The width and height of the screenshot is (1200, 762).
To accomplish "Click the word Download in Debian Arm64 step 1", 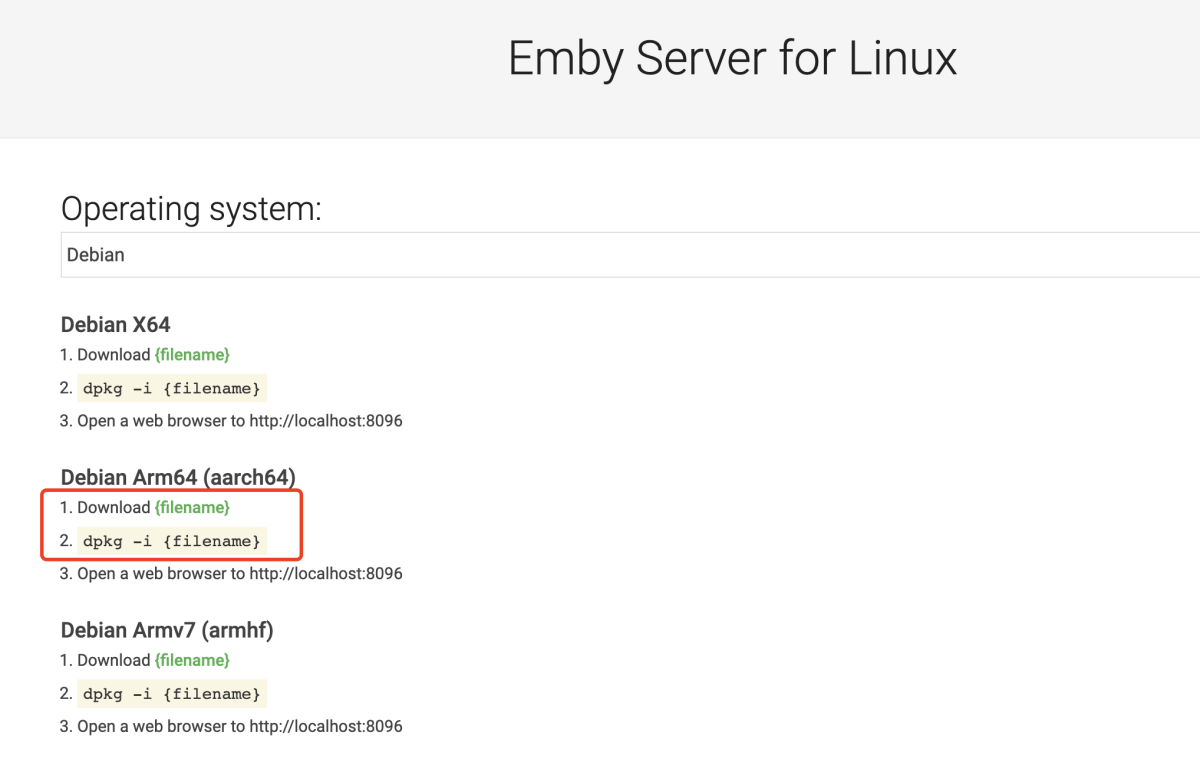I will click(113, 508).
